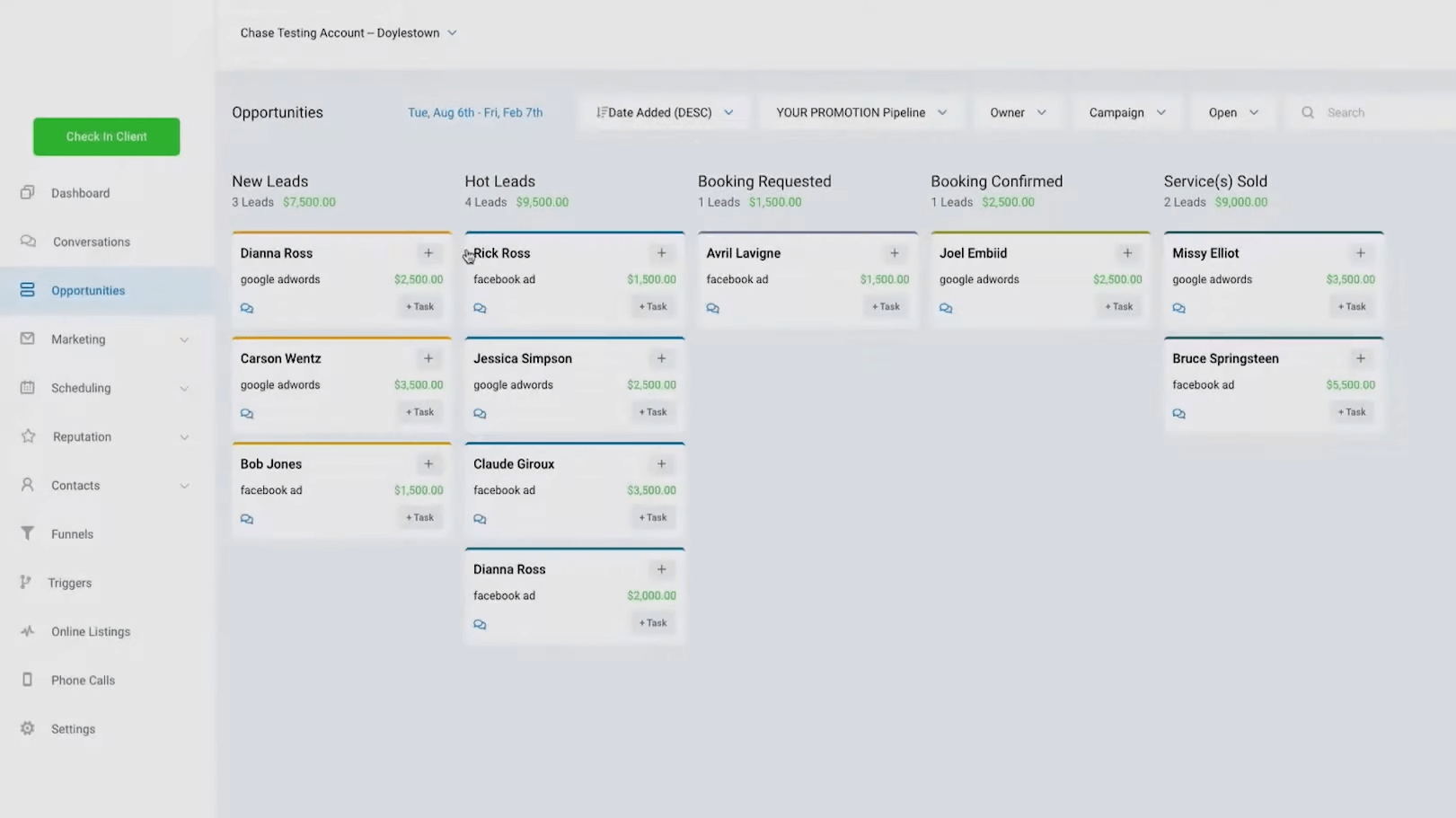Click the Search opportunities input field
Viewport: 1456px width, 818px height.
point(1383,112)
